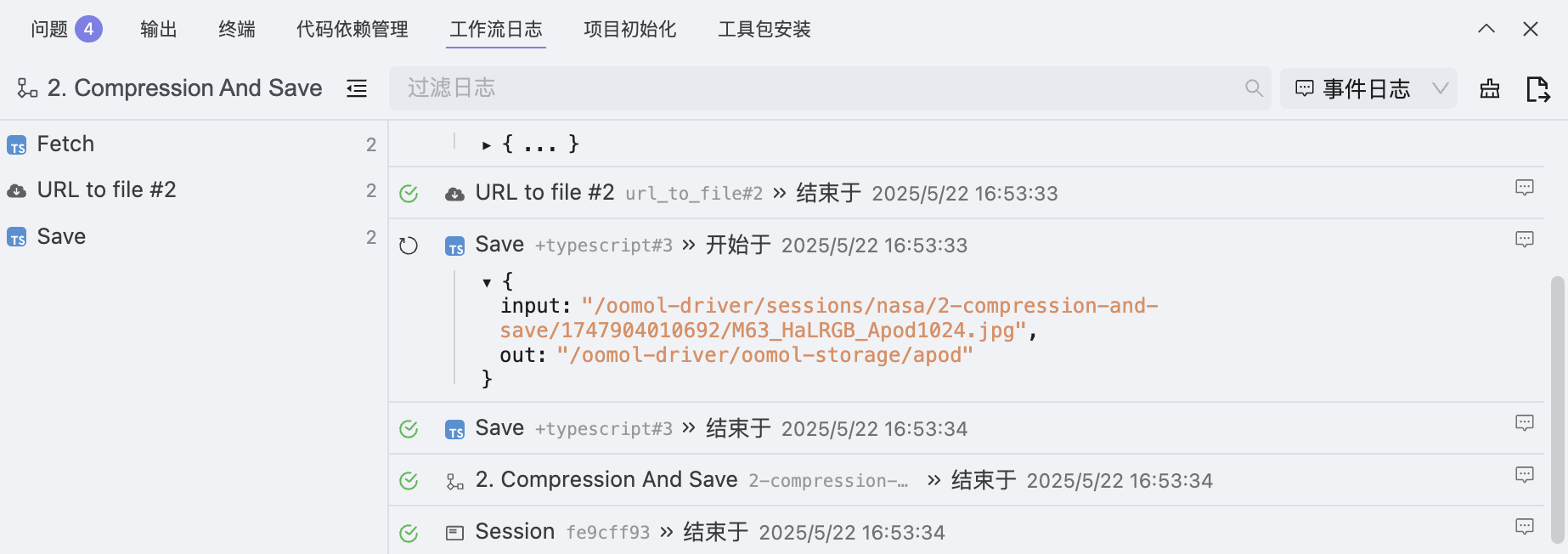Click the Save started spinner status icon
1568x554 pixels.
409,246
